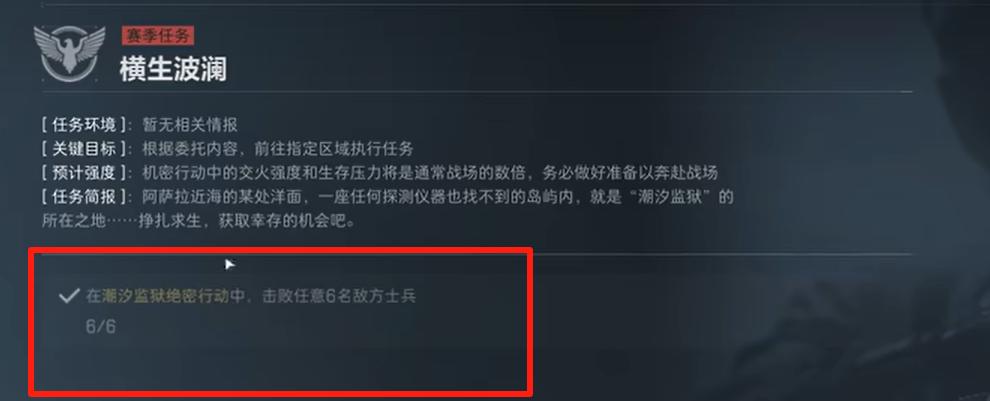Select the red 赛季任务 tag
The height and width of the screenshot is (401, 990).
[158, 36]
